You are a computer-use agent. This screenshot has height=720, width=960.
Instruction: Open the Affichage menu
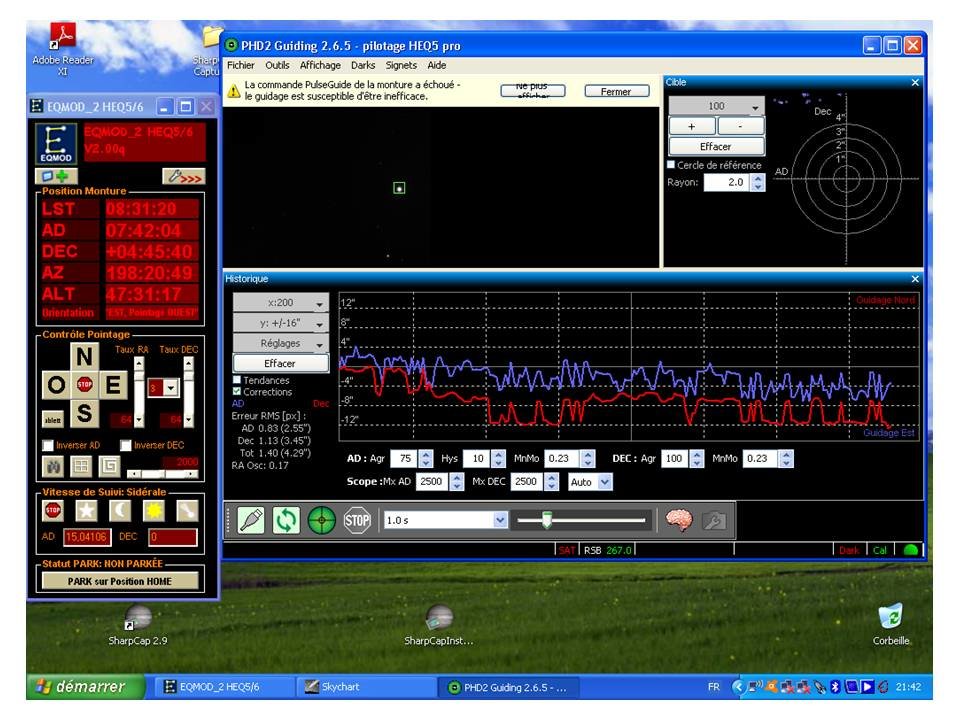320,65
